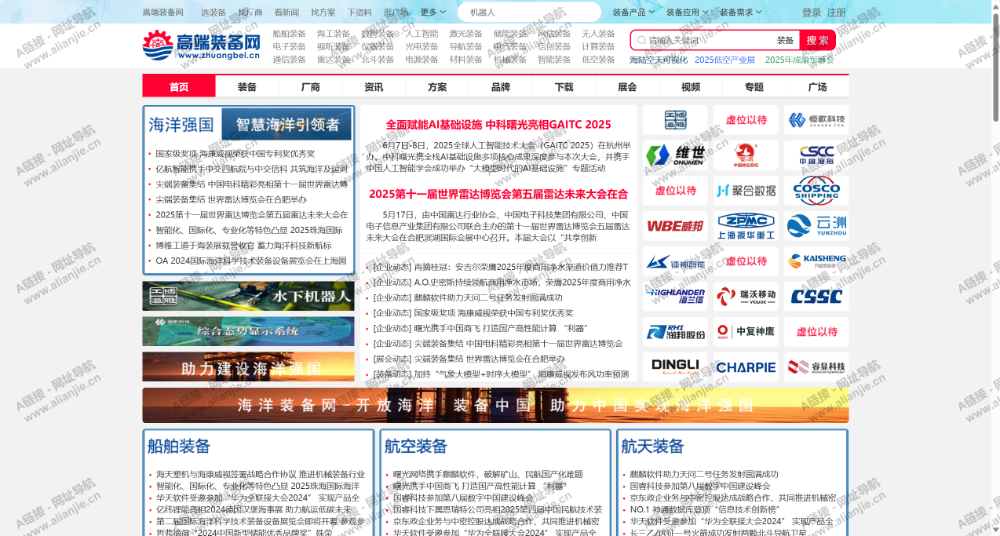
Task: Switch to the 专题 tab
Action: click(x=754, y=87)
